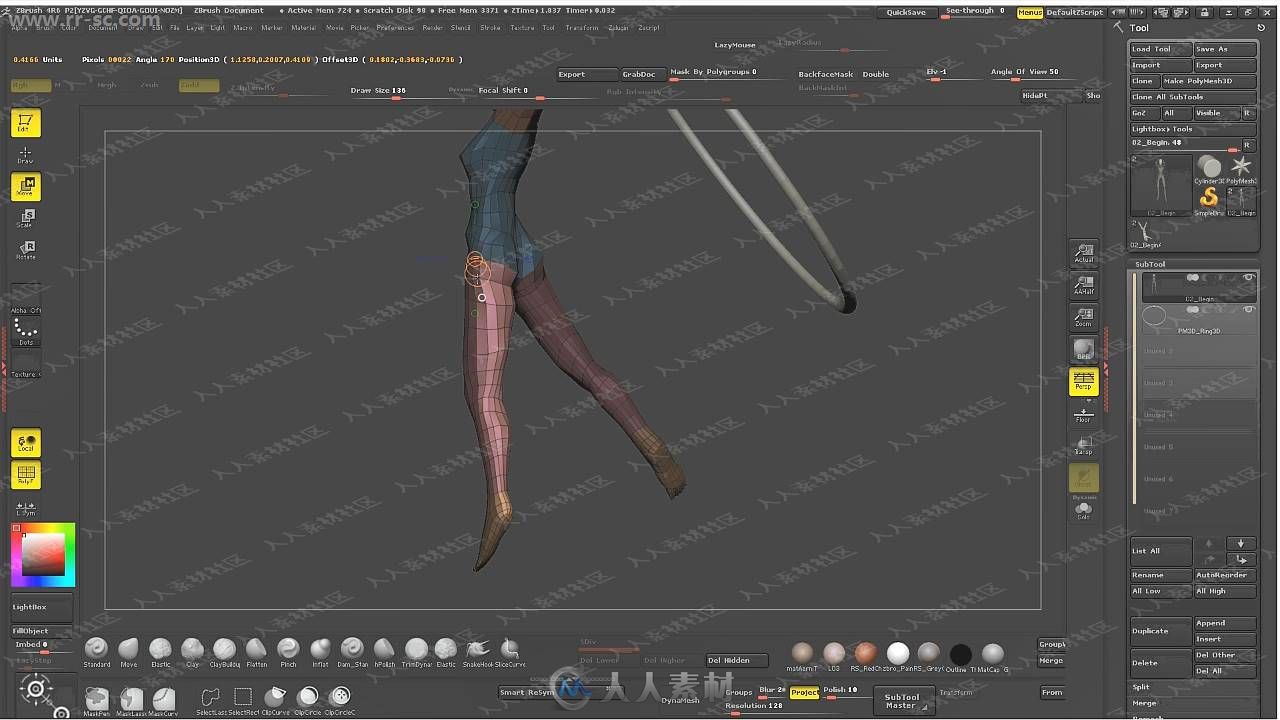Click the Duplicate subtool button
This screenshot has height=720, width=1280.
pyautogui.click(x=1160, y=631)
